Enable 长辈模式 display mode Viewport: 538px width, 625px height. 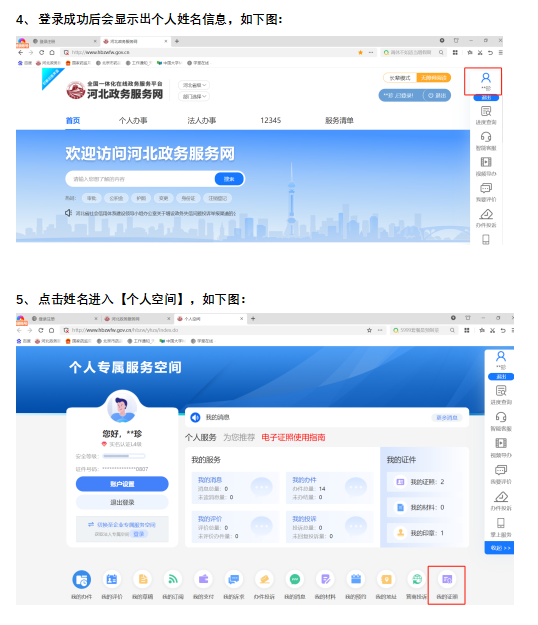pyautogui.click(x=400, y=78)
